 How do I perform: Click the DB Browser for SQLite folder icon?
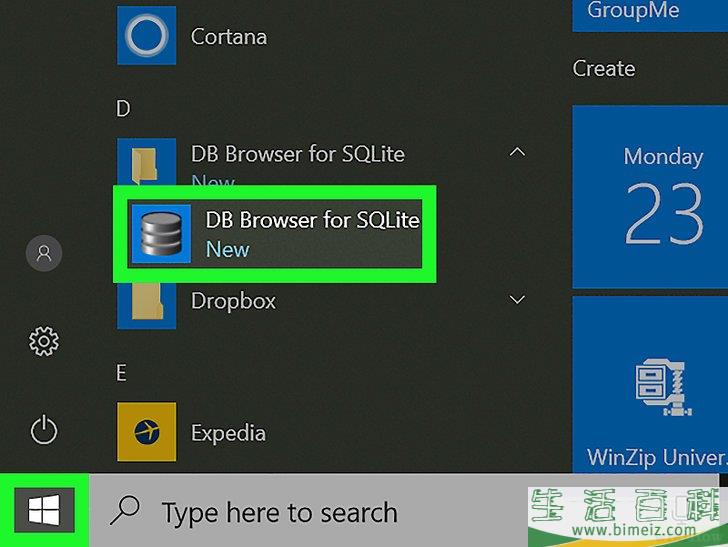pyautogui.click(x=147, y=160)
